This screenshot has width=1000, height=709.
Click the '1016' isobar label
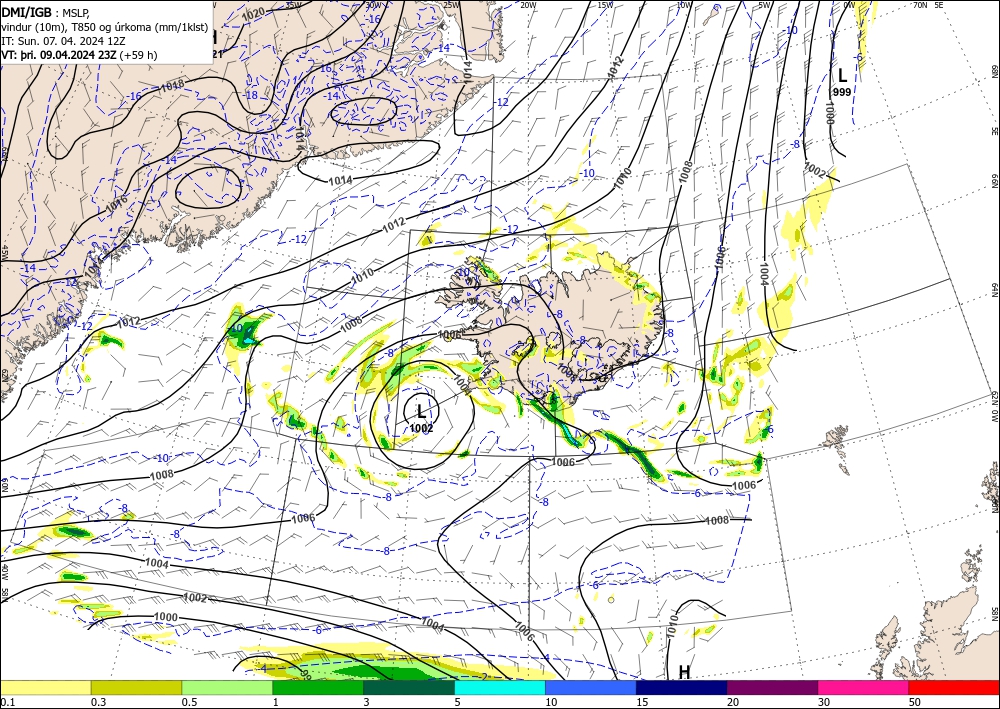point(115,203)
